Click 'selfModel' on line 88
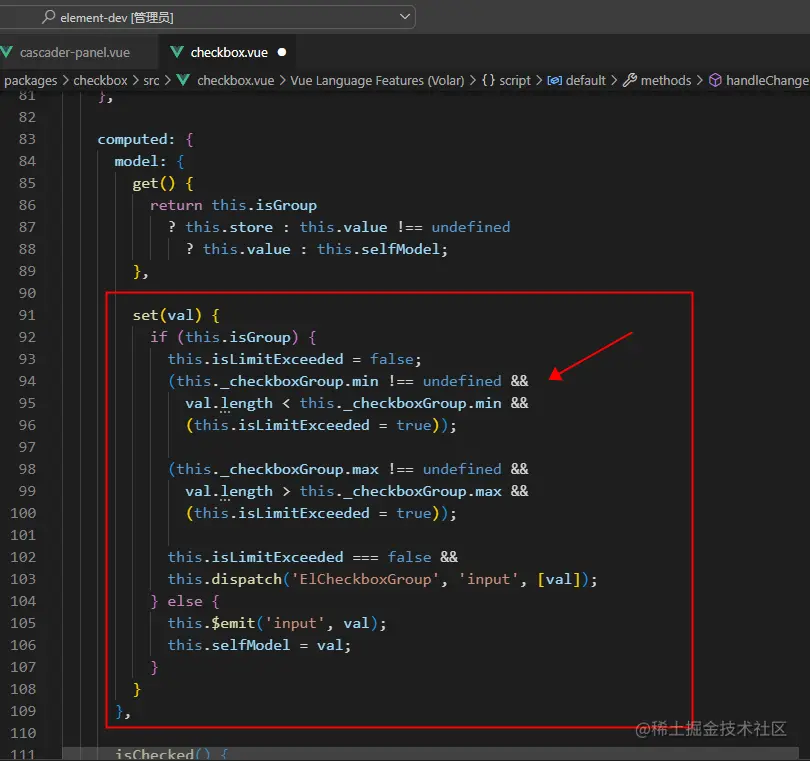 coord(400,249)
